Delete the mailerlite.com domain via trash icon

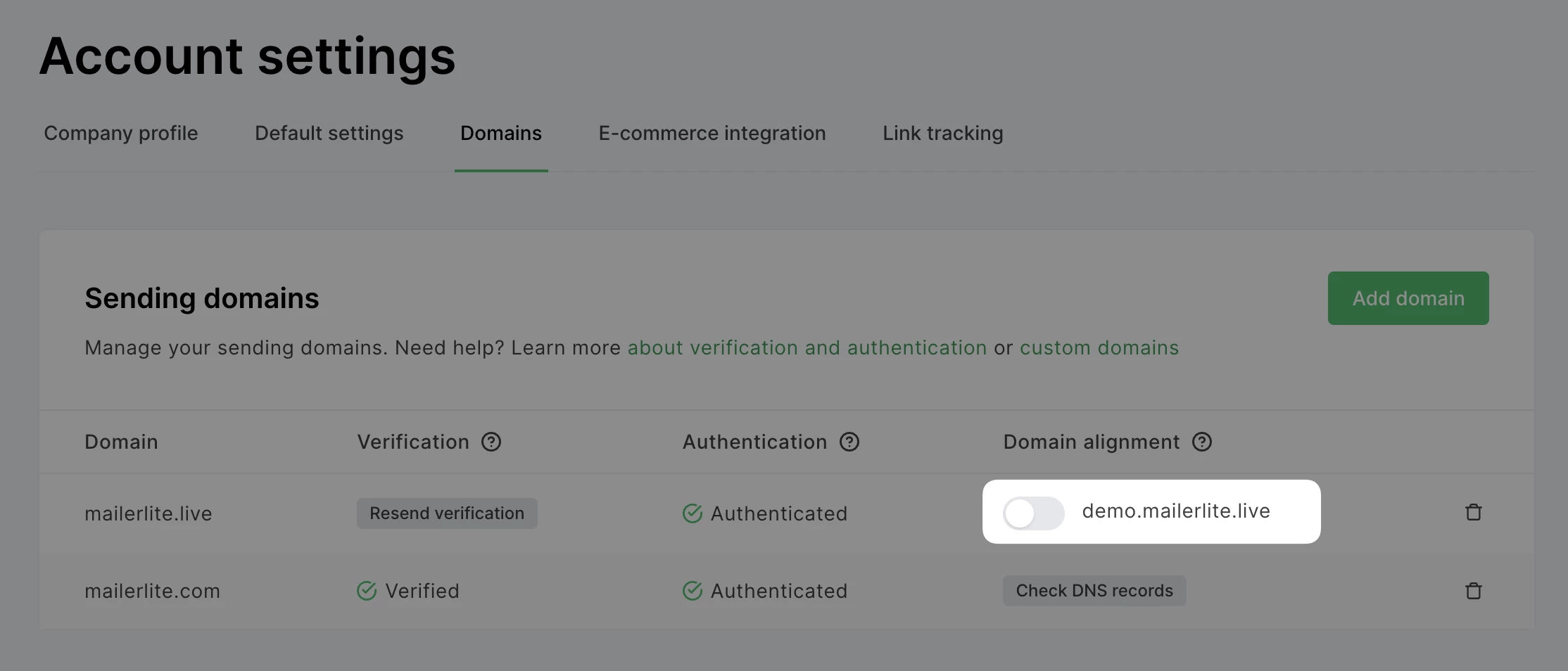(x=1473, y=591)
